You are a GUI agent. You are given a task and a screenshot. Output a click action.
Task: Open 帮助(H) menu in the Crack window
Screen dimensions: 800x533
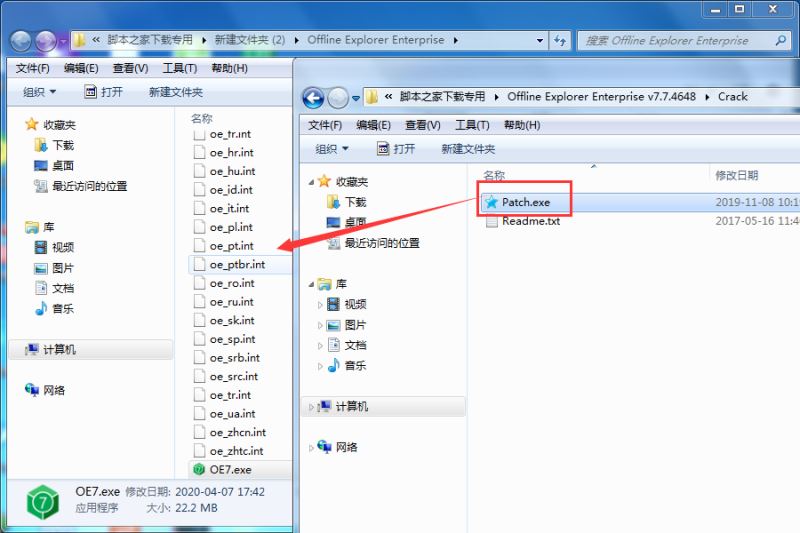pyautogui.click(x=521, y=125)
